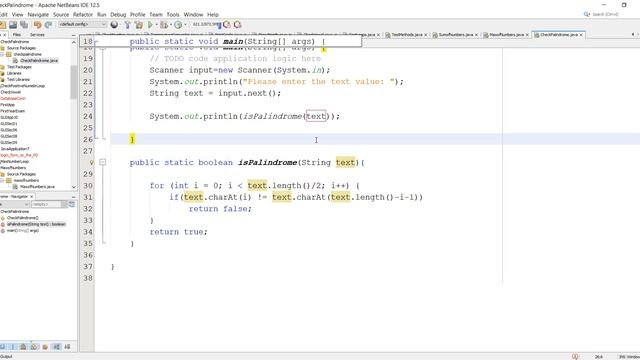Open the Window menu
Viewport: 640px width, 360px height.
[x=193, y=14]
